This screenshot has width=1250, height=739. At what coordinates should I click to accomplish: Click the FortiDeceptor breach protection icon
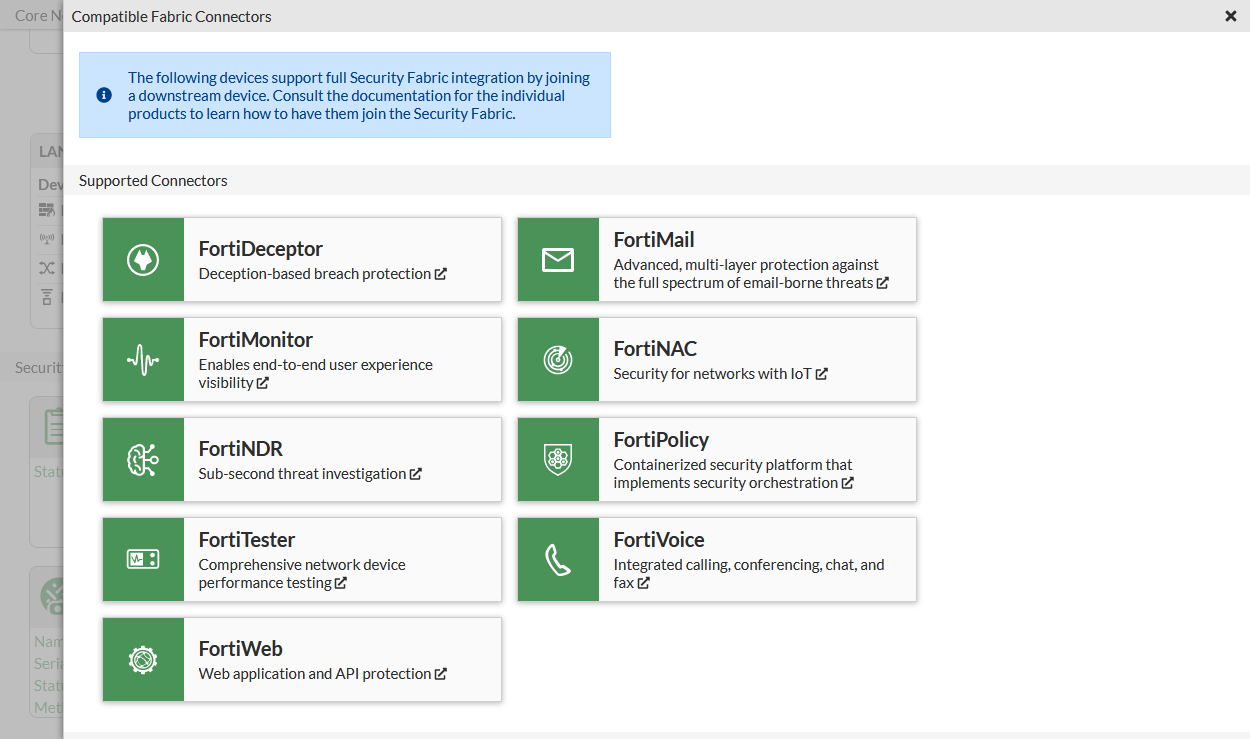click(143, 259)
